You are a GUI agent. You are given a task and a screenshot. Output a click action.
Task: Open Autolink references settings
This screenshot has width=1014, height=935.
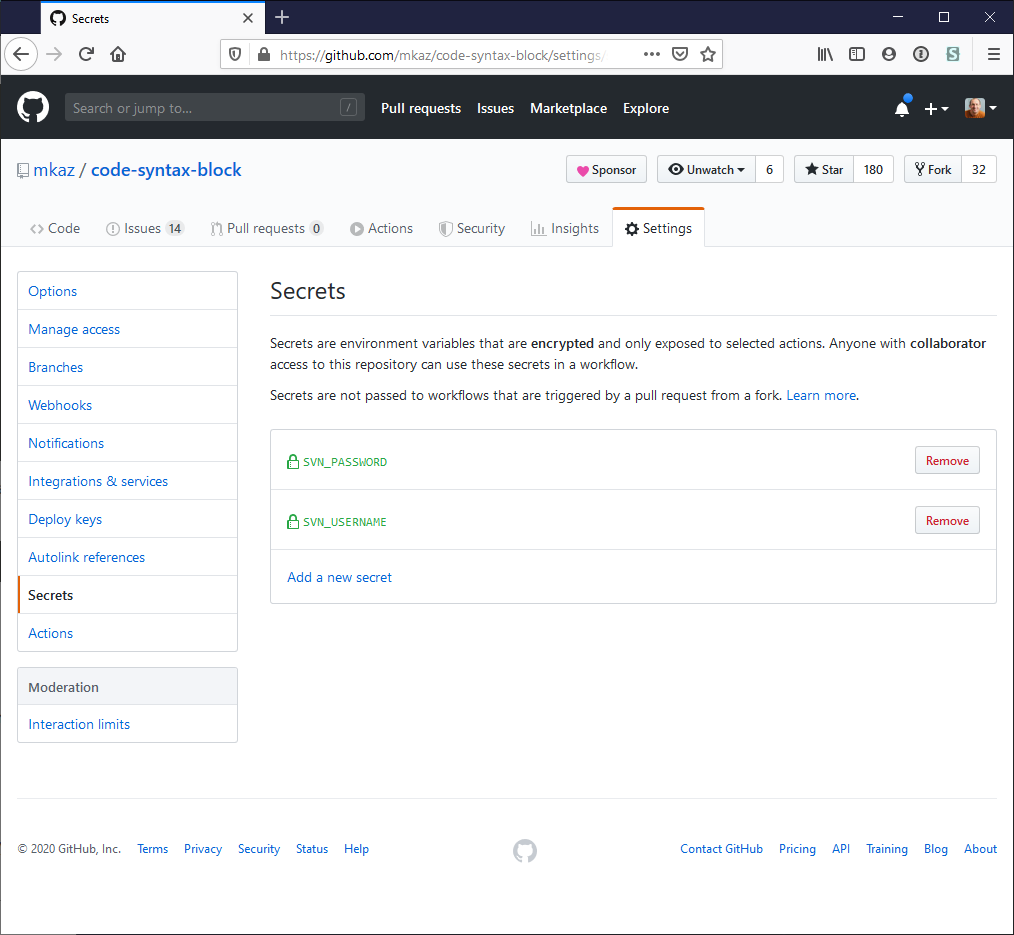pyautogui.click(x=127, y=557)
